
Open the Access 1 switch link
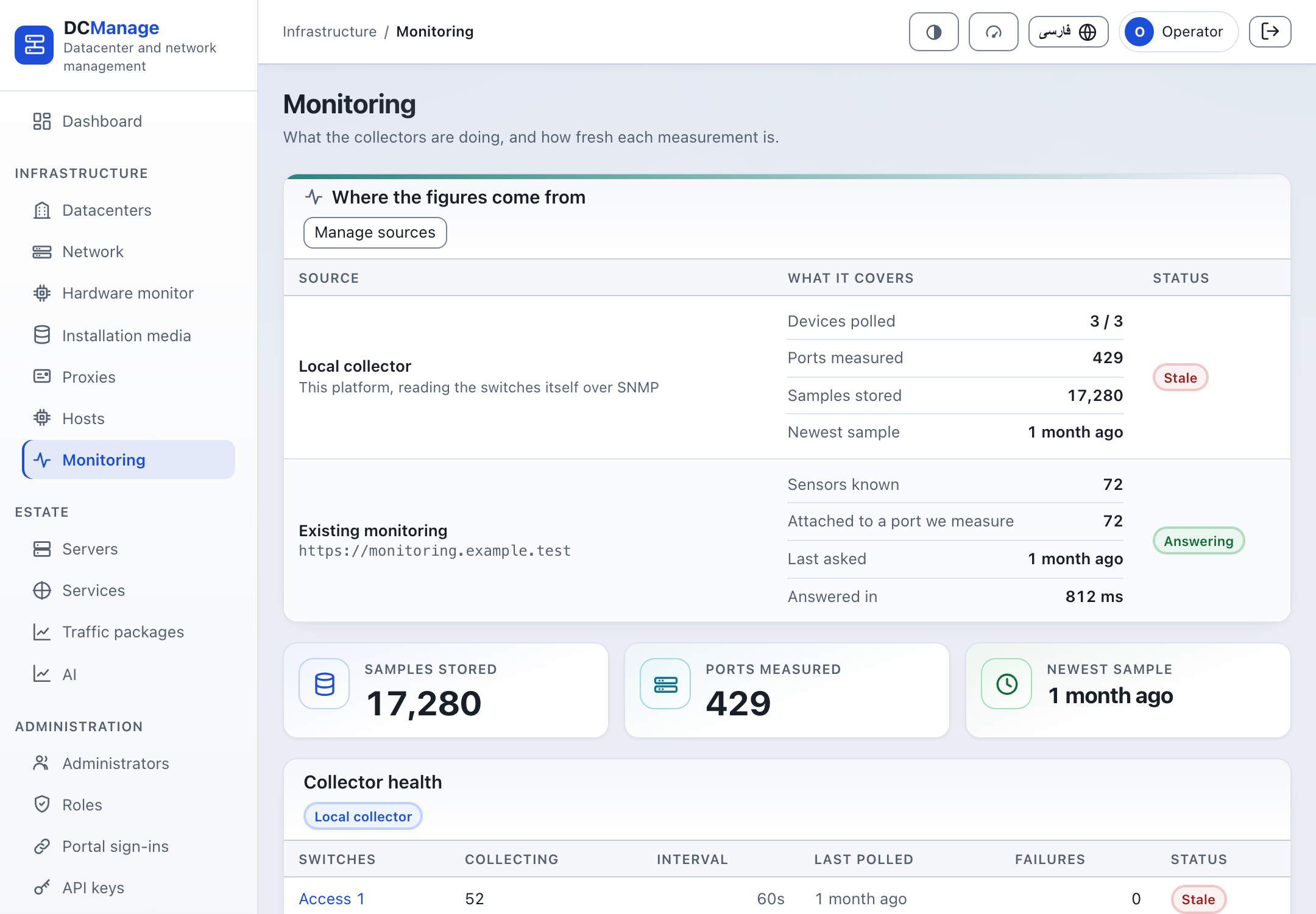(x=332, y=899)
